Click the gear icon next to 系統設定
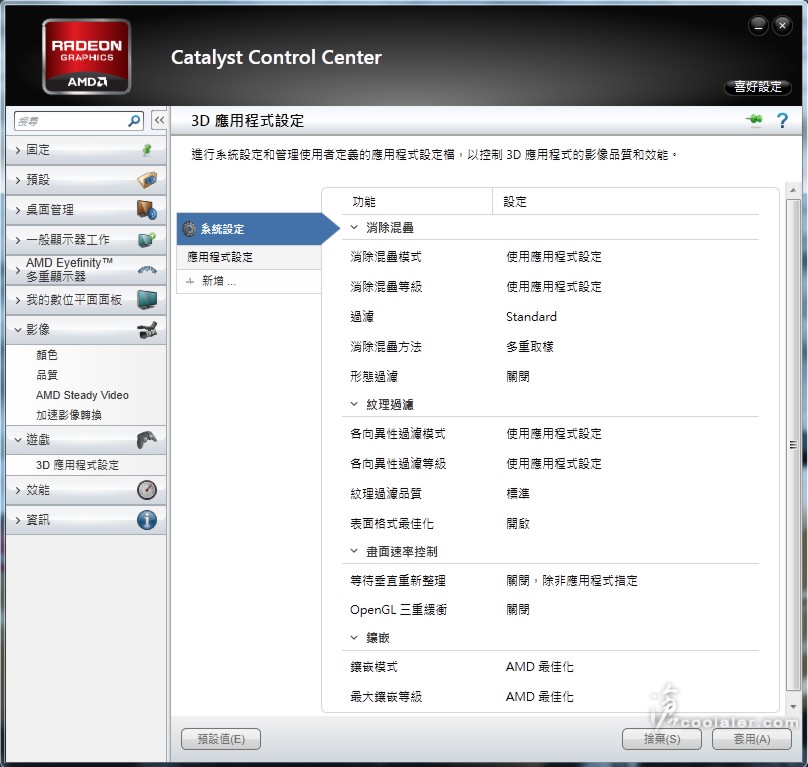Viewport: 808px width, 767px height. (x=189, y=229)
